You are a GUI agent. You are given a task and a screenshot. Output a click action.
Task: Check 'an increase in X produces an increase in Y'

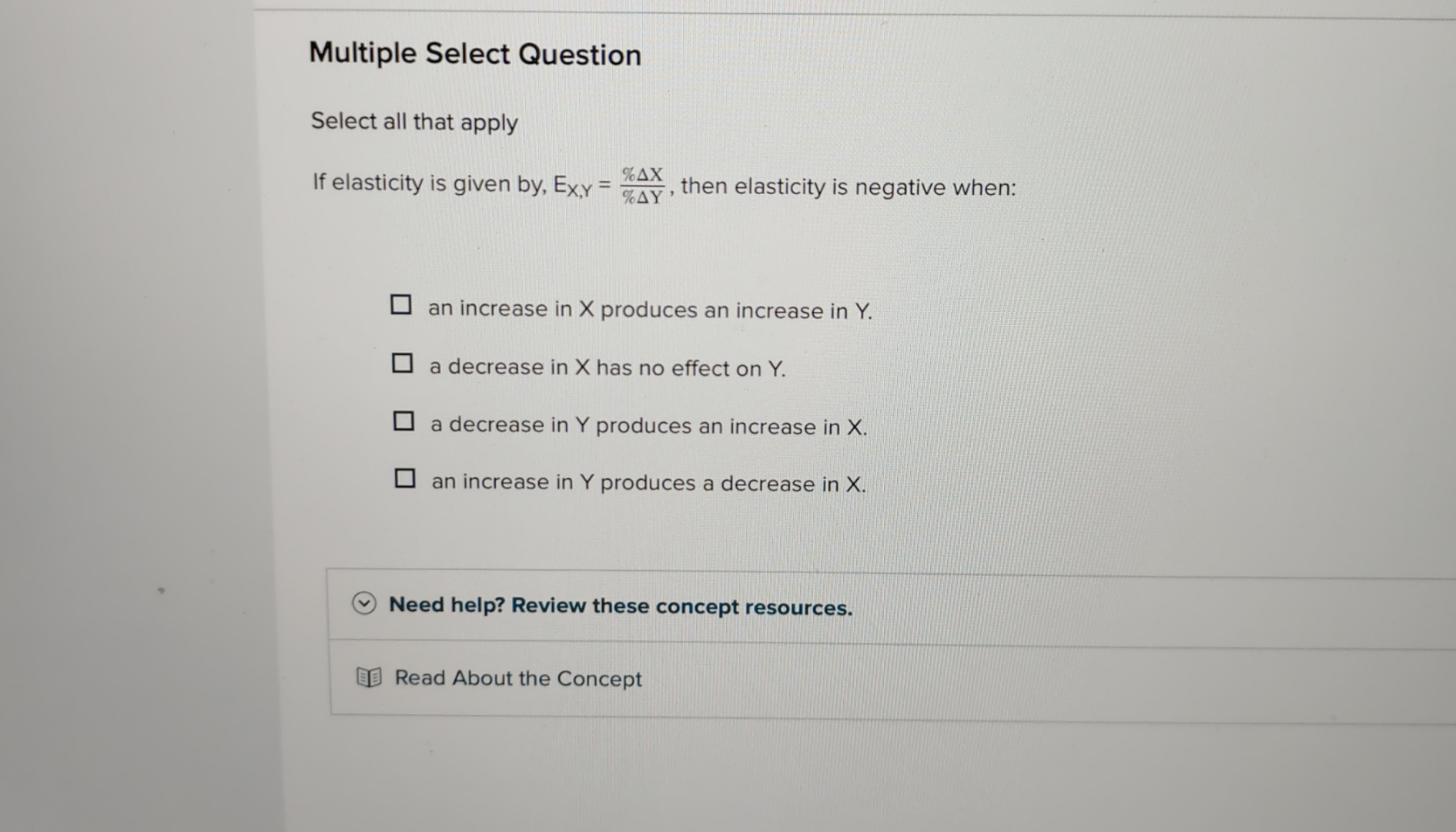tap(402, 305)
